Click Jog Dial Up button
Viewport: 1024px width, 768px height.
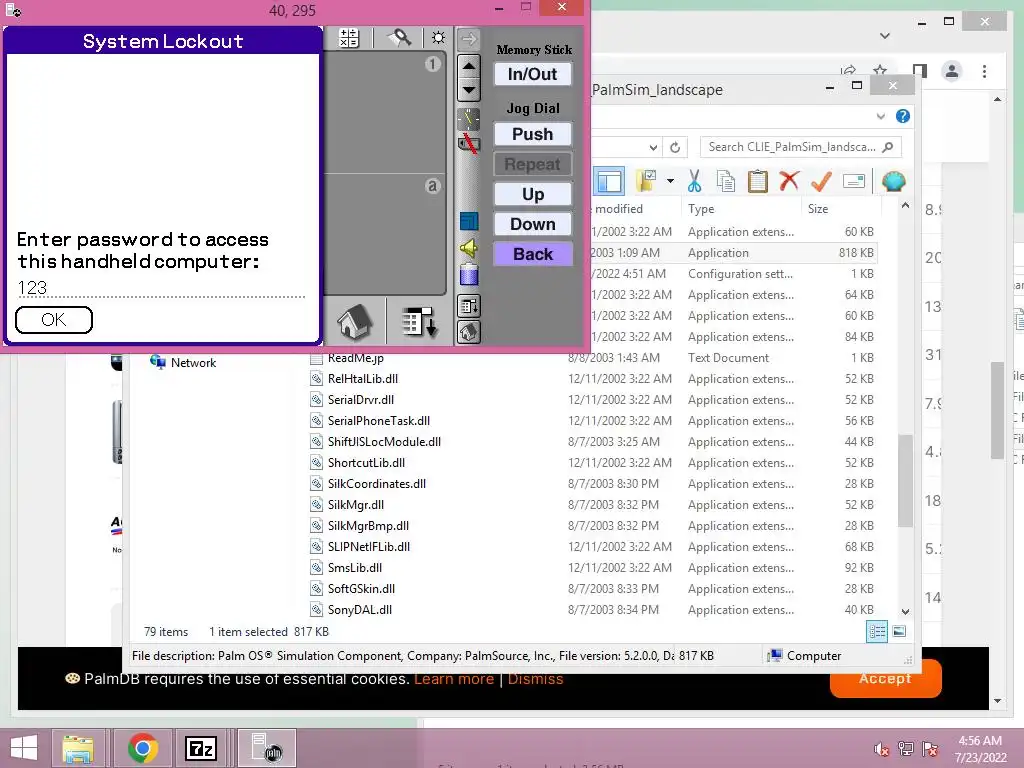533,195
